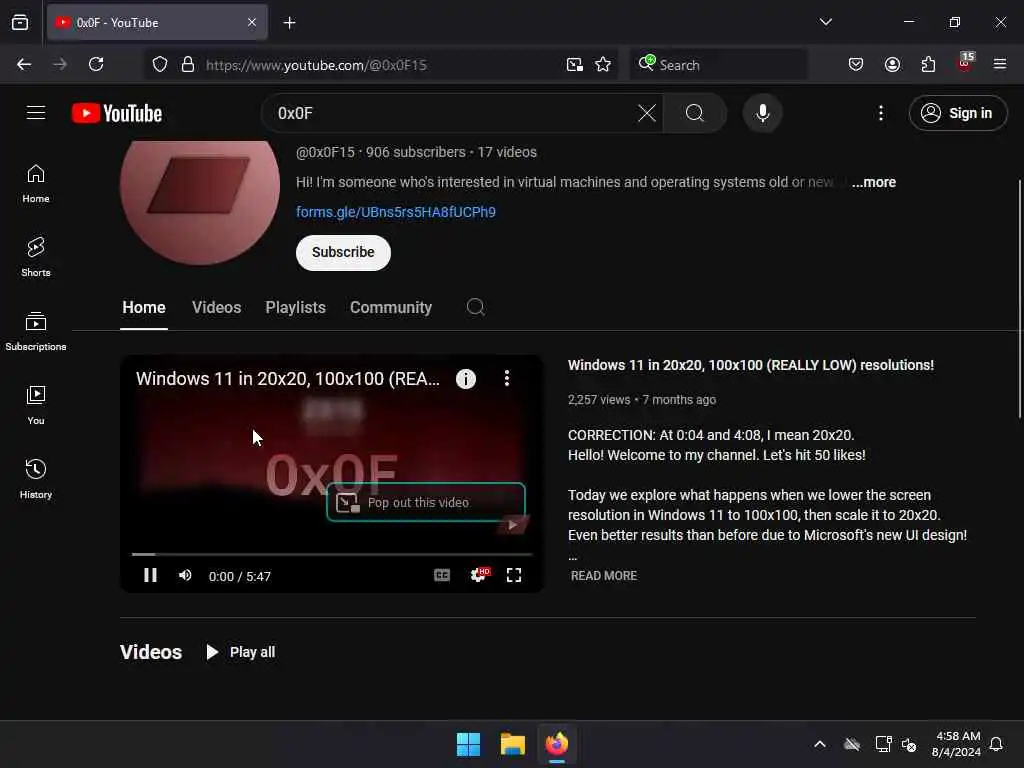The height and width of the screenshot is (768, 1024).
Task: Open the notification bell in the taskbar
Action: point(996,744)
